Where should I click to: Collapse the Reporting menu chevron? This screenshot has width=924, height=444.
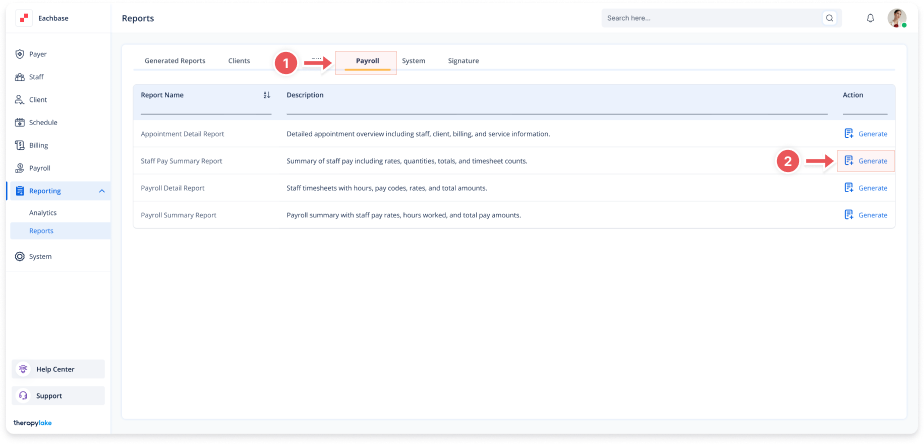pyautogui.click(x=101, y=191)
